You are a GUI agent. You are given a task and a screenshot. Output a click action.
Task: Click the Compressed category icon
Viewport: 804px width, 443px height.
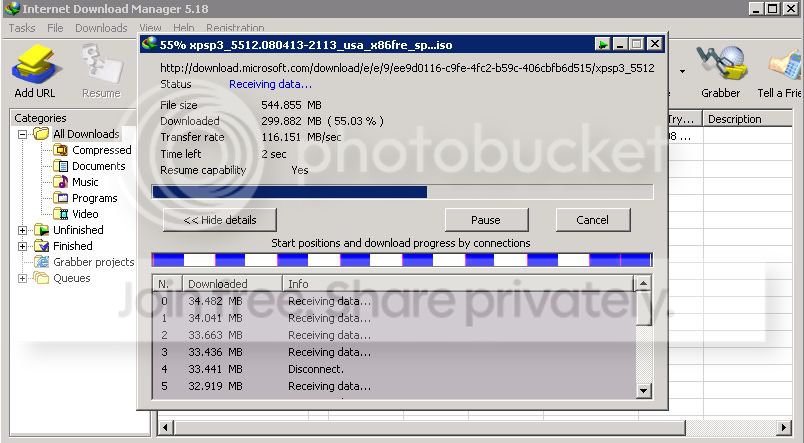point(61,150)
